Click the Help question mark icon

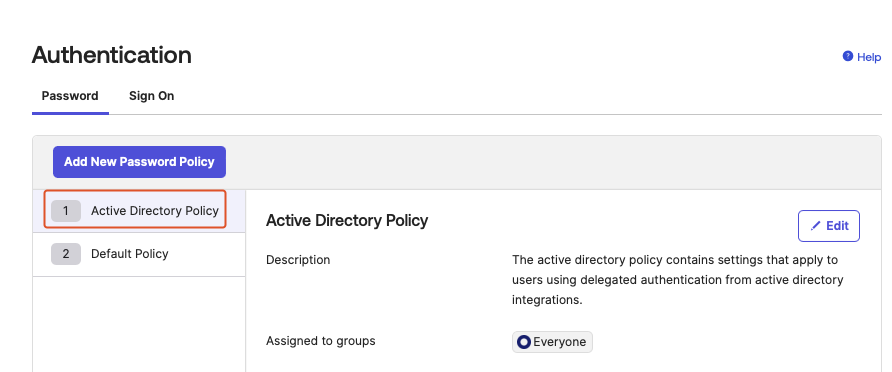pyautogui.click(x=848, y=56)
